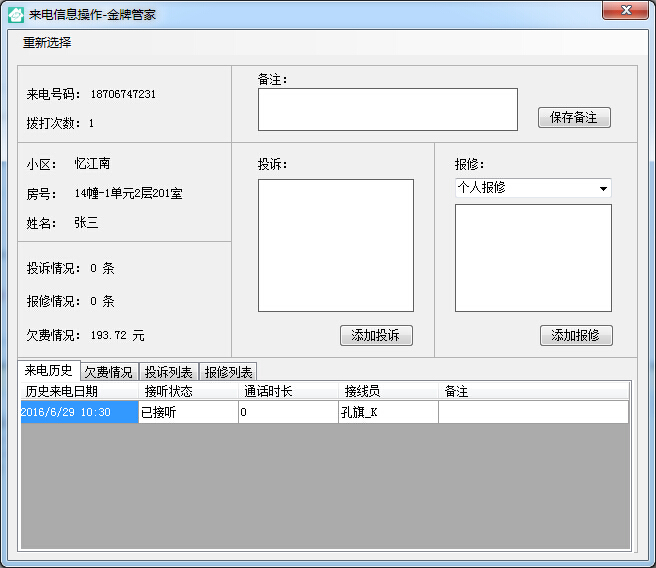Click the room number 14幢-1单元2层201室
This screenshot has width=656, height=568.
pyautogui.click(x=128, y=193)
